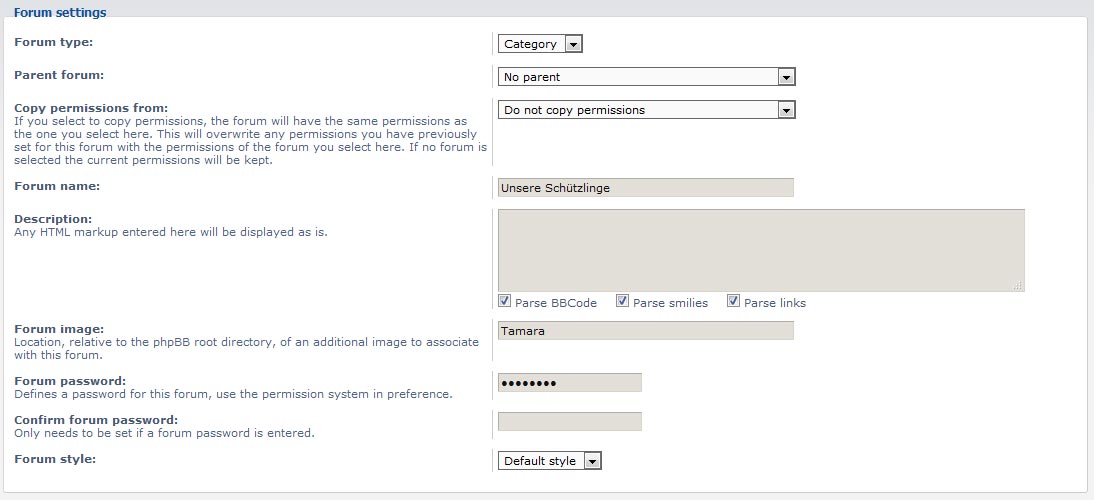Click the Forum password masked field
Image resolution: width=1094 pixels, height=500 pixels.
(569, 383)
